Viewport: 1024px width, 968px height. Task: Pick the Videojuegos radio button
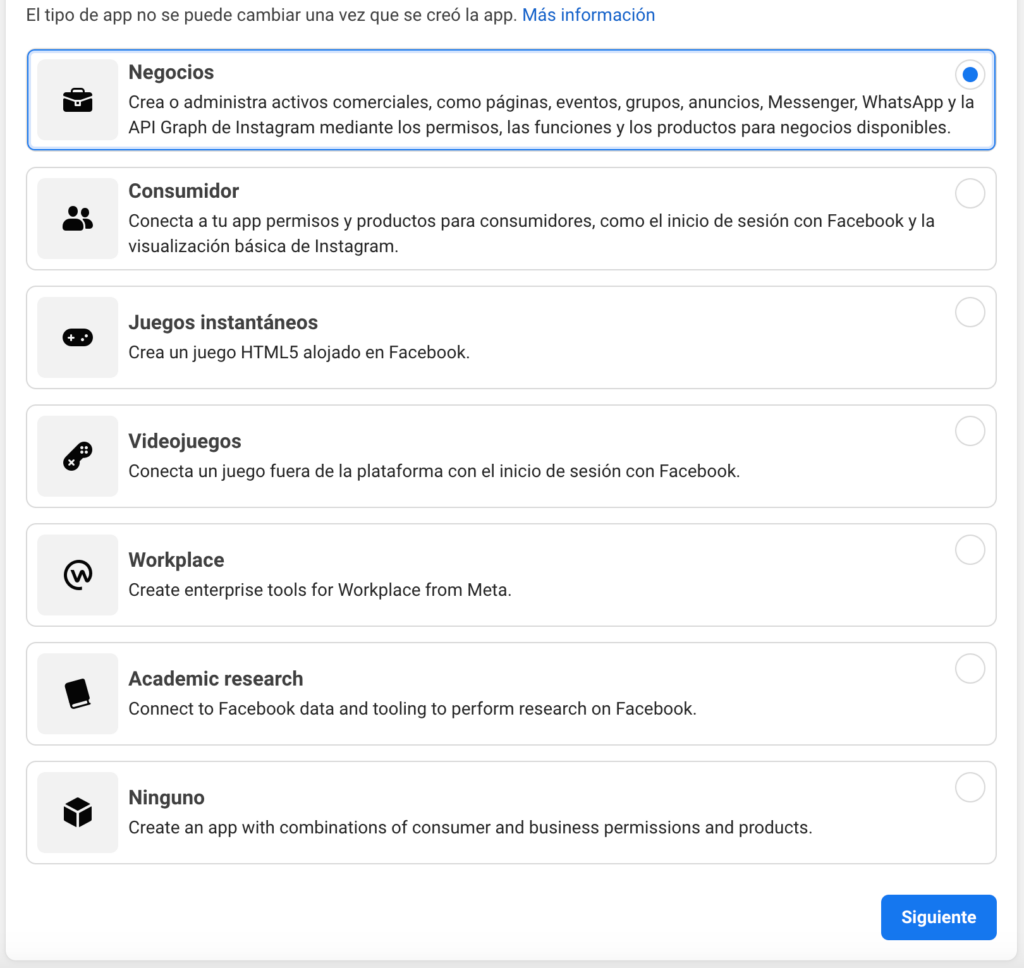click(969, 431)
